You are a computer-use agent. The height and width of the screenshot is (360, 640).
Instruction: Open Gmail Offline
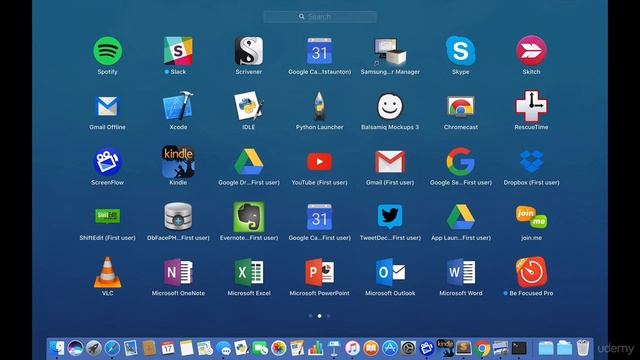107,107
